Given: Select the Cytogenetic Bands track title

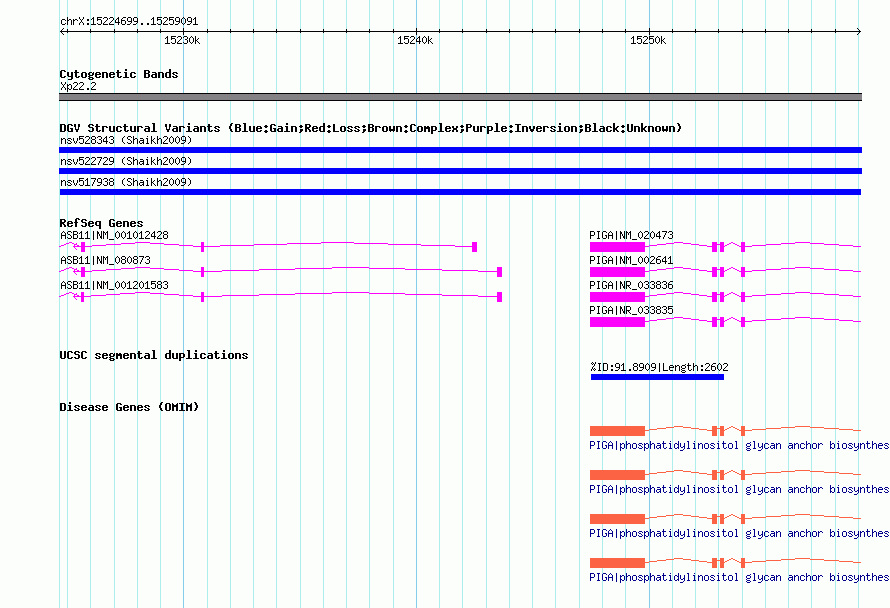Looking at the screenshot, I should (119, 74).
